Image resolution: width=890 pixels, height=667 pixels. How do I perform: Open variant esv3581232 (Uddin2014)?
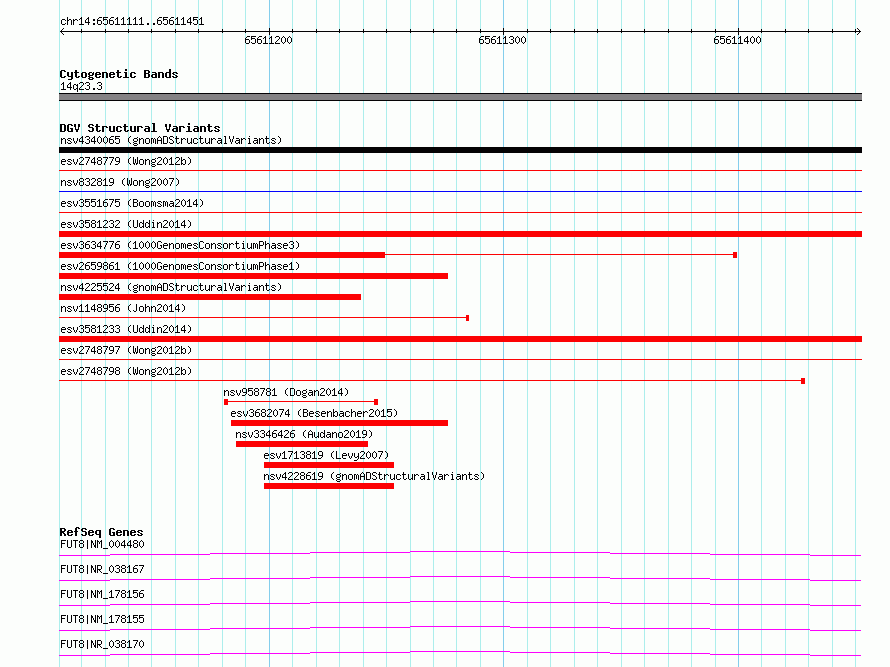coord(126,224)
